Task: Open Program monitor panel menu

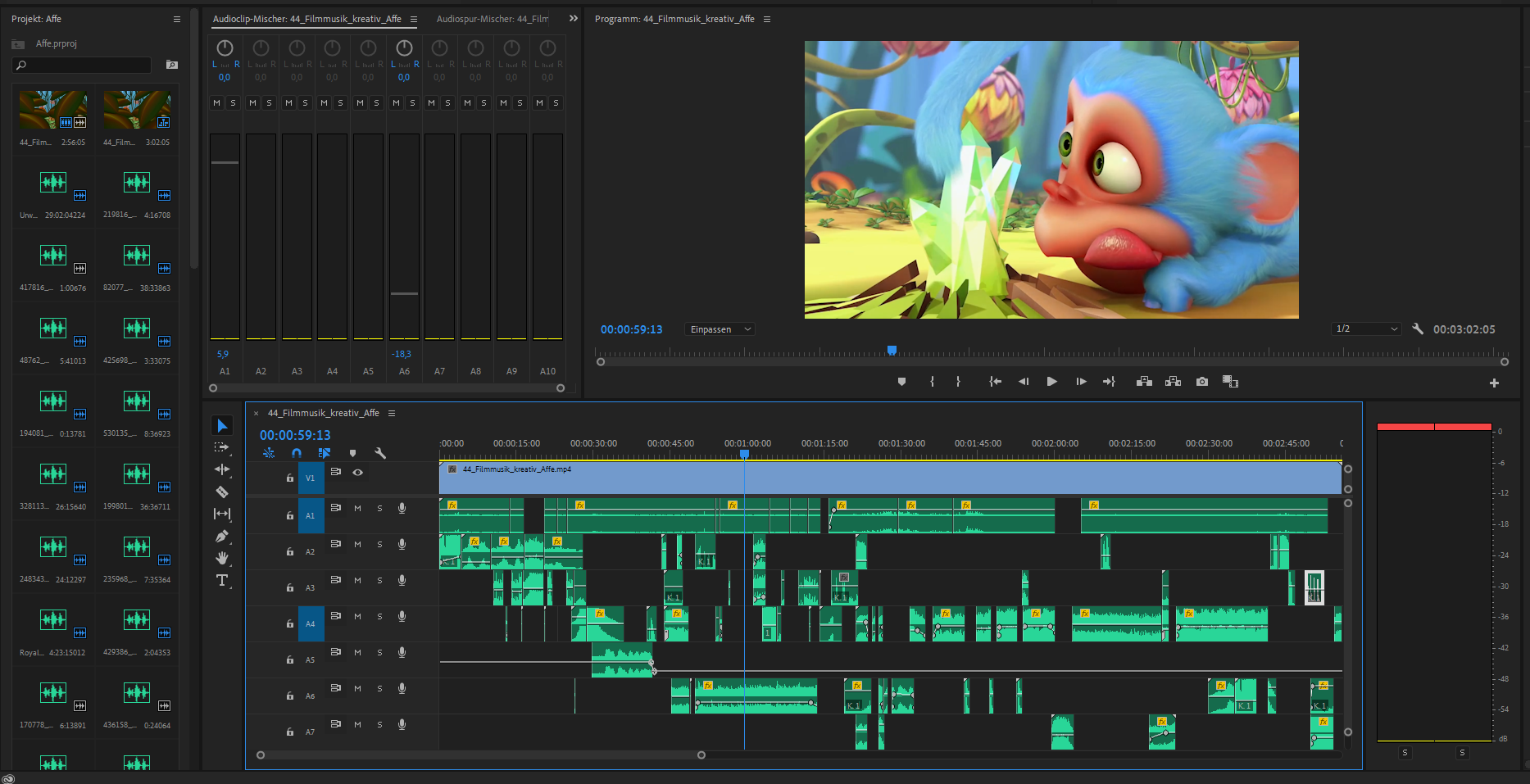Action: [767, 19]
